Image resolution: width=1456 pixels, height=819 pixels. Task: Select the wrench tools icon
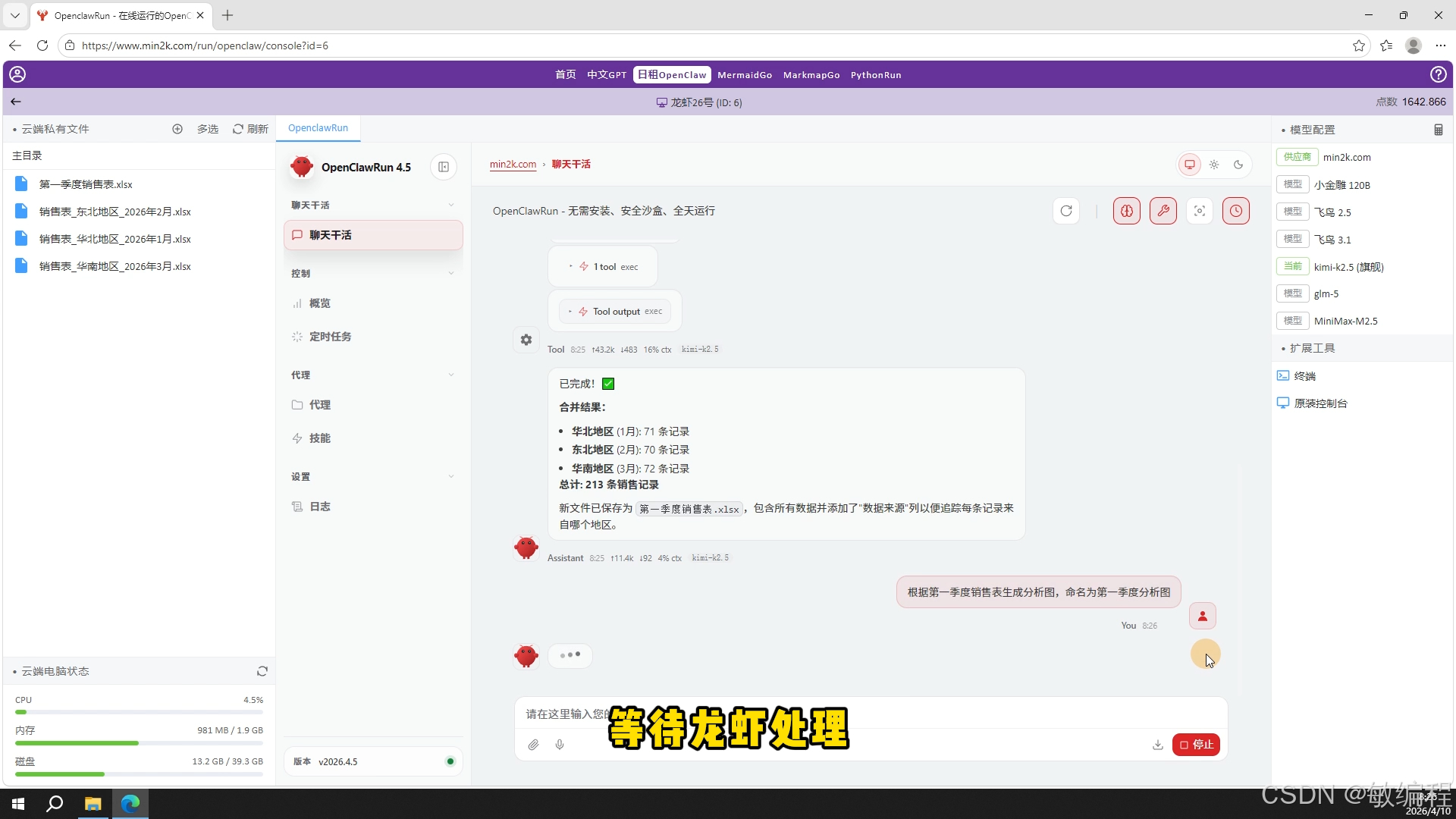pyautogui.click(x=1163, y=211)
